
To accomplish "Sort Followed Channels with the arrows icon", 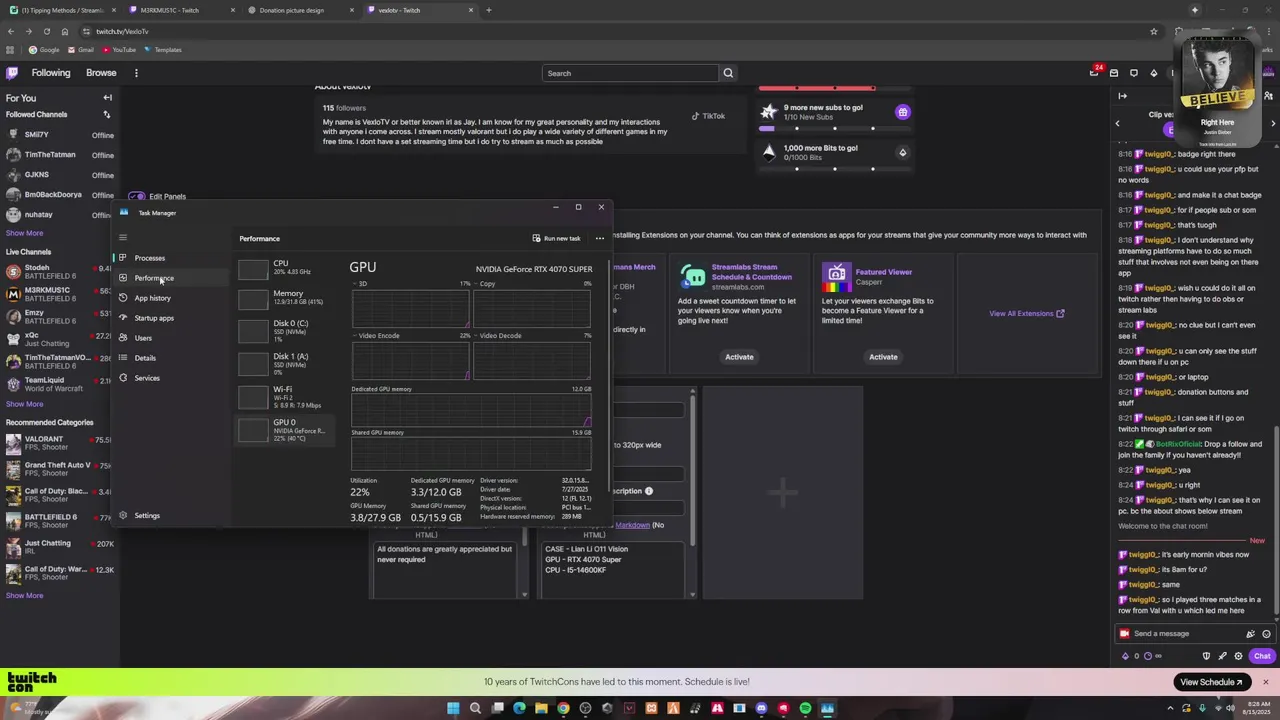I will [x=107, y=115].
